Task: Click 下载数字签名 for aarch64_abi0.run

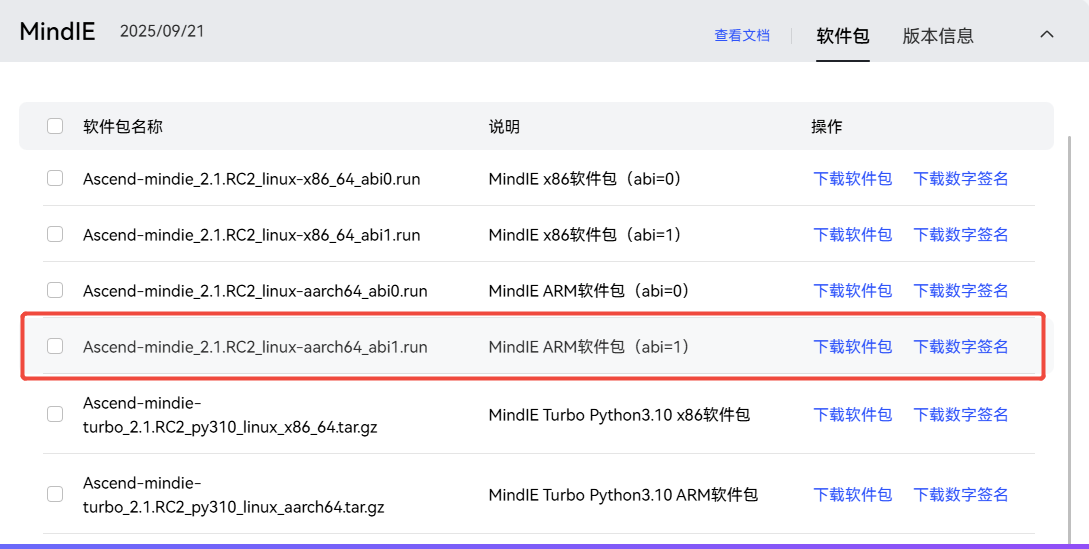Action: pos(961,290)
